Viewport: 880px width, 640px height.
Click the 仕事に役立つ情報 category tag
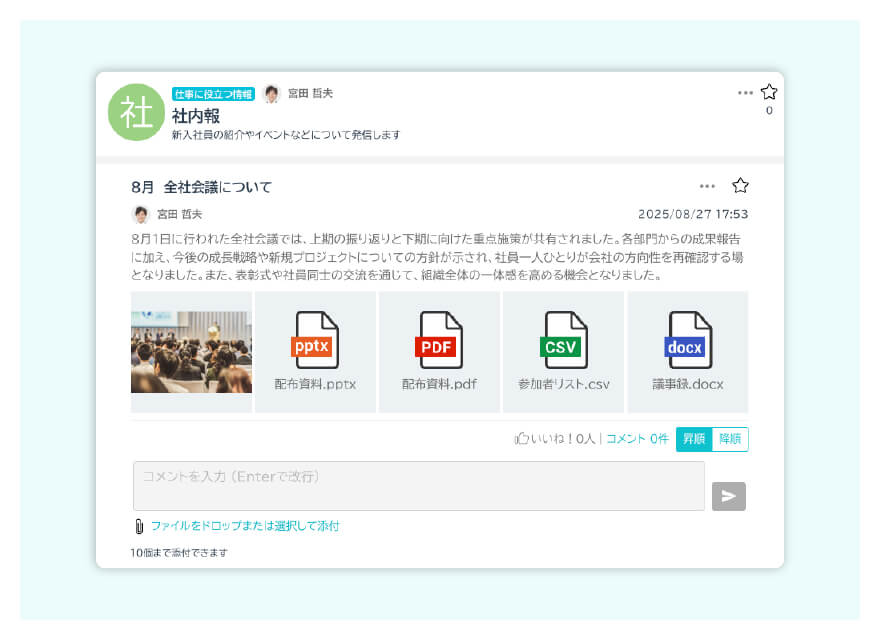(213, 94)
